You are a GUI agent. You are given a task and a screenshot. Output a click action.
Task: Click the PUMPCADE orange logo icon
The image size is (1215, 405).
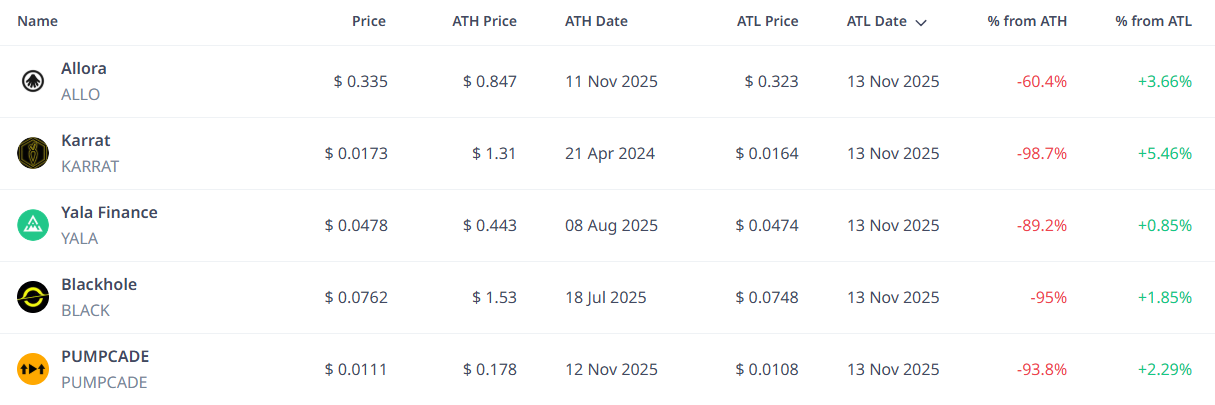[33, 369]
